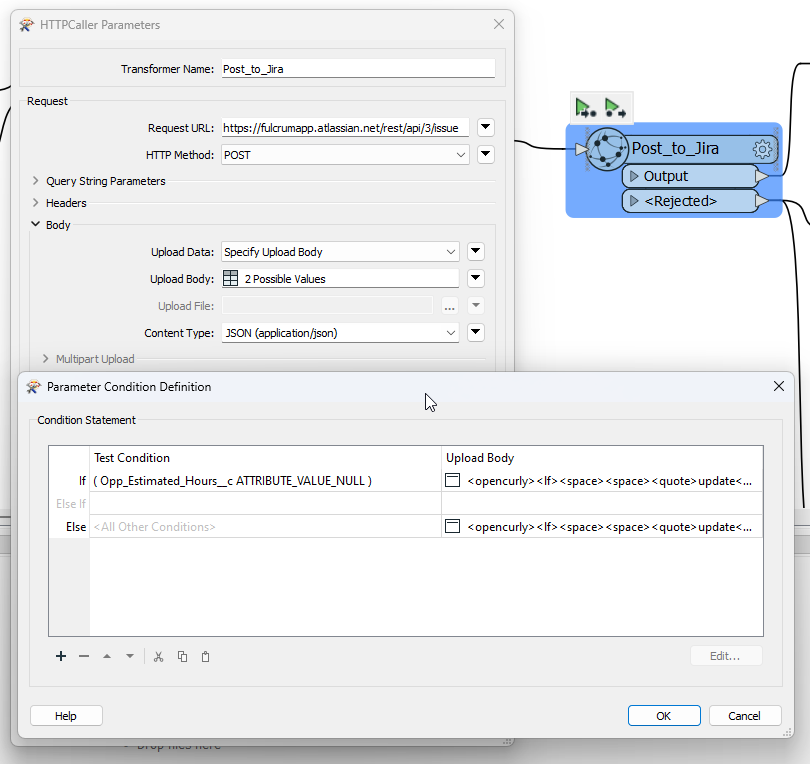The width and height of the screenshot is (810, 764).
Task: Click the OK button
Action: 664,715
